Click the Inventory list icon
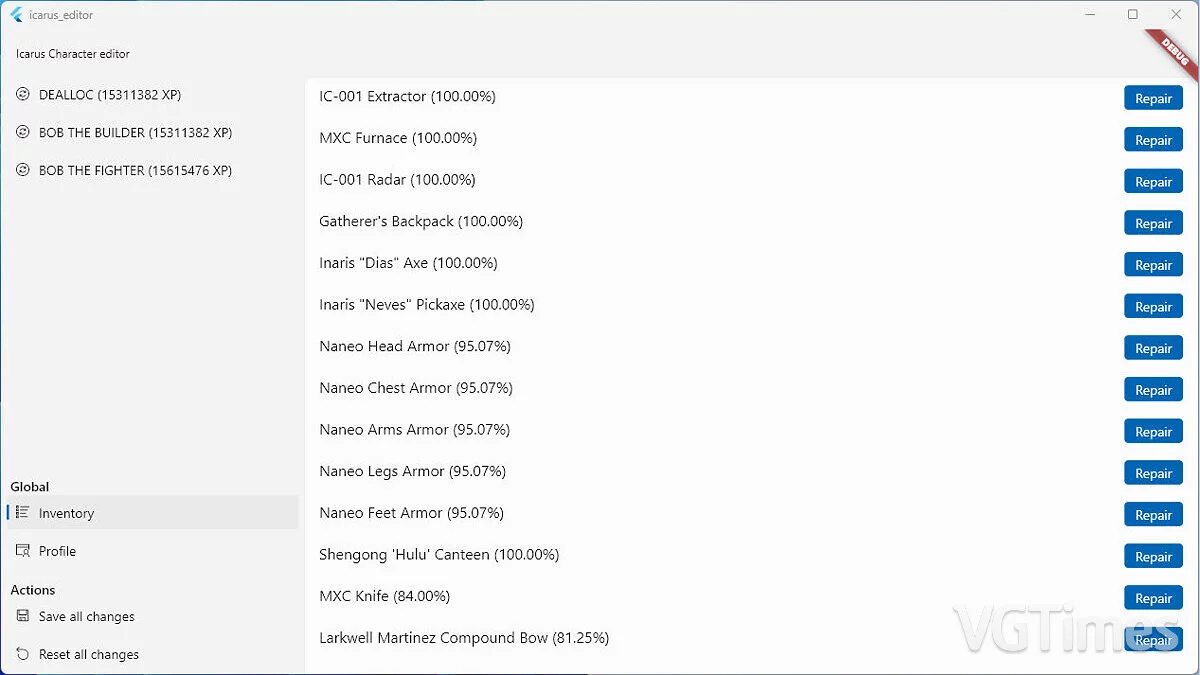The height and width of the screenshot is (675, 1200). tap(22, 513)
